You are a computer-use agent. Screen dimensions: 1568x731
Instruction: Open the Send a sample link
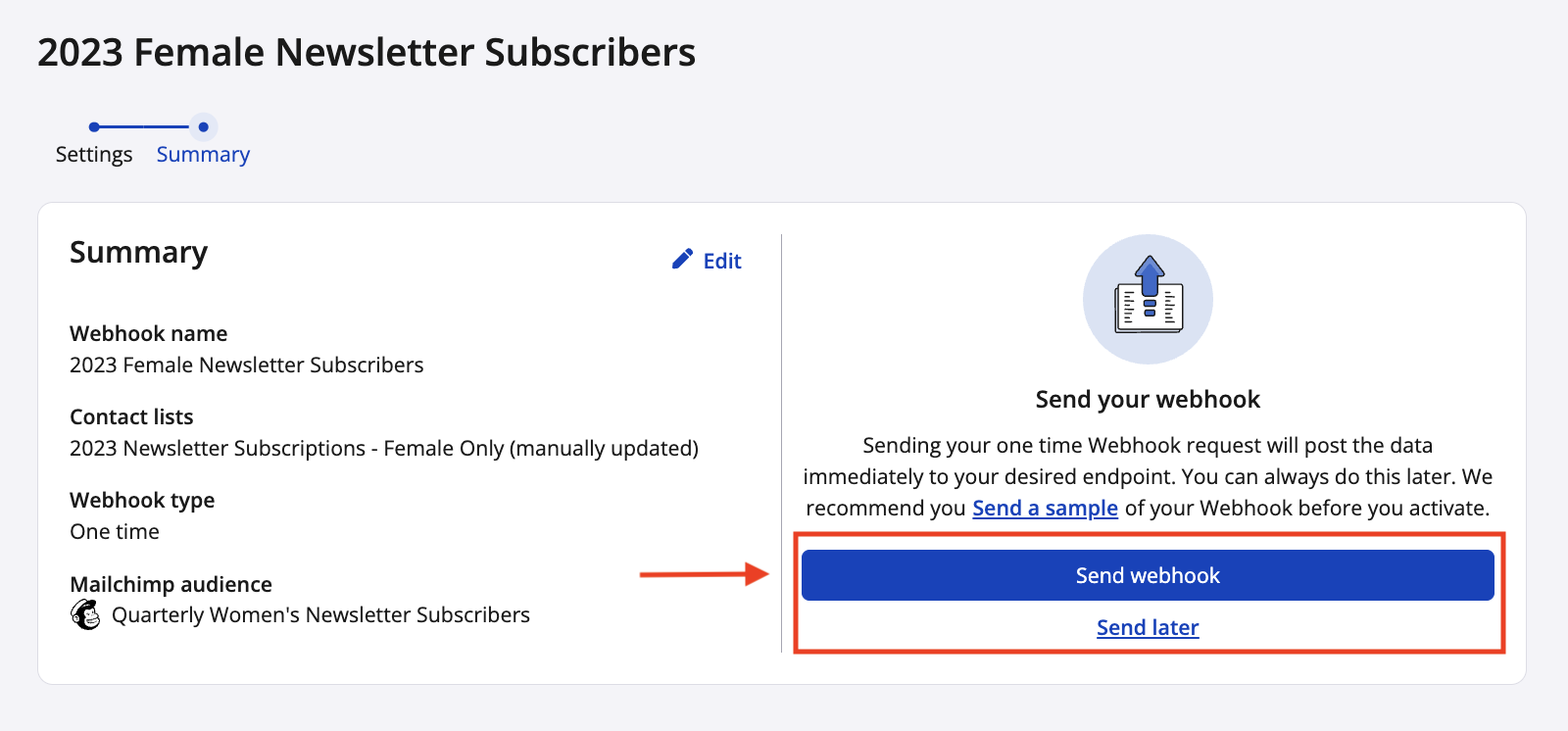1045,508
